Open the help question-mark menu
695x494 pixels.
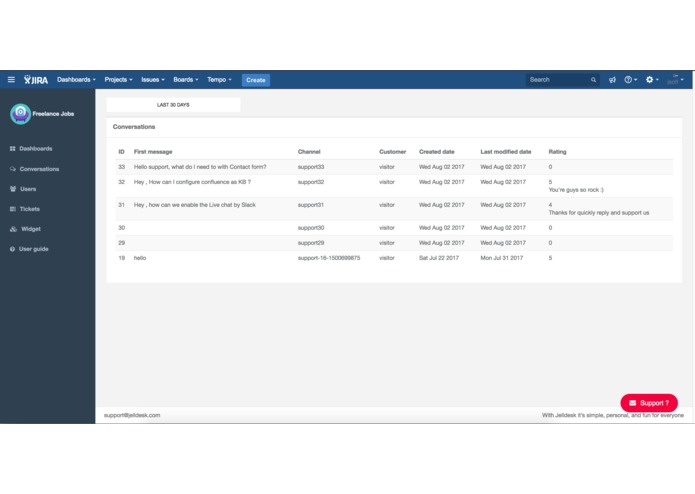coord(630,80)
